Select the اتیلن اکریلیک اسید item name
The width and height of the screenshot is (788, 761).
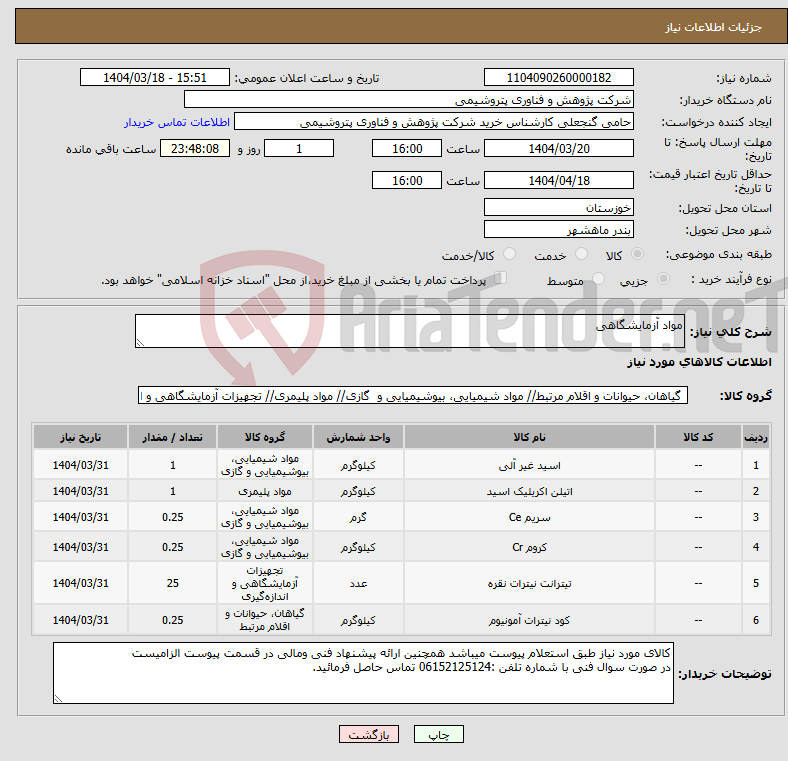529,492
